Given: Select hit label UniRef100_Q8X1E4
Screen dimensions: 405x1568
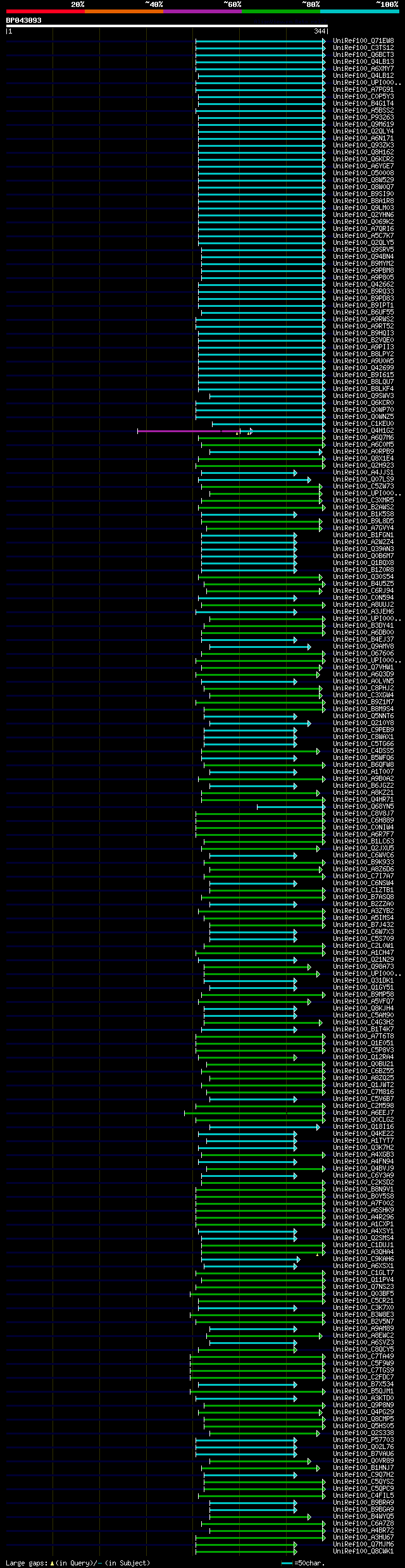Looking at the screenshot, I should (x=363, y=459).
